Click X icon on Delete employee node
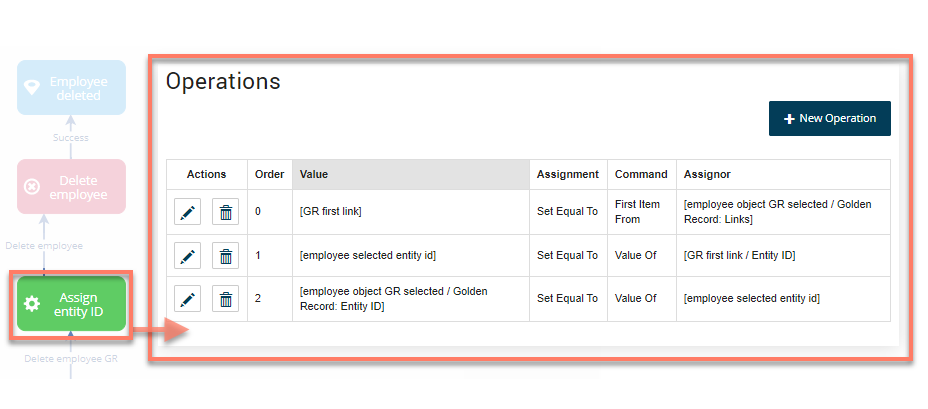Image resolution: width=928 pixels, height=409 pixels. (32, 187)
